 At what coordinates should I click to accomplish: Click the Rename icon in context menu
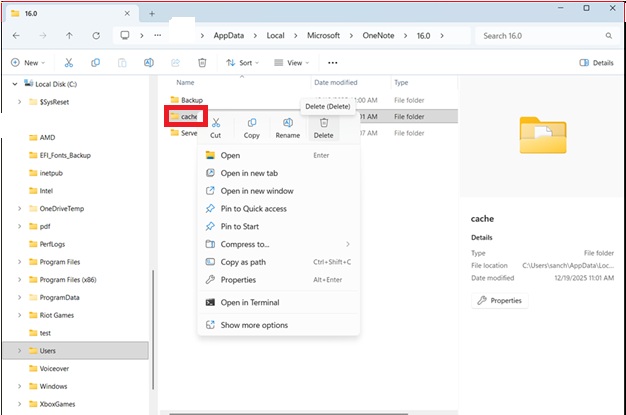(288, 123)
